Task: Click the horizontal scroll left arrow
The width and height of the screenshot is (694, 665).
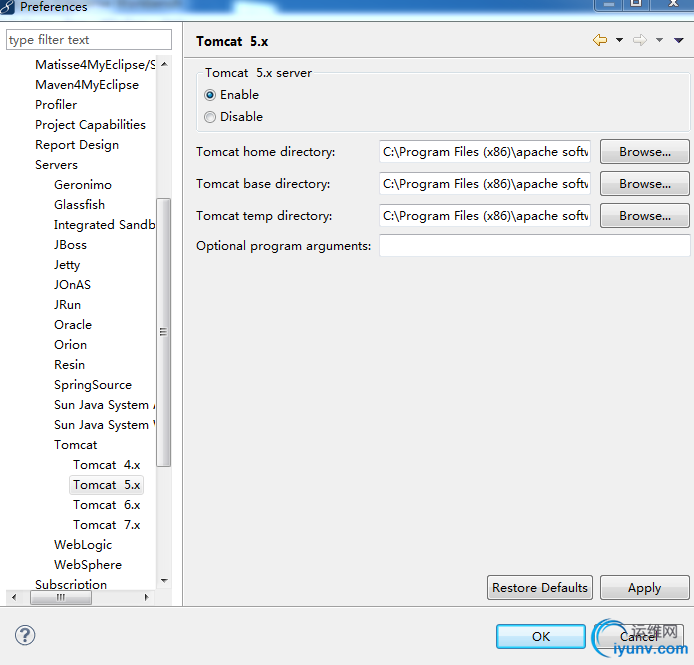Action: pyautogui.click(x=14, y=597)
